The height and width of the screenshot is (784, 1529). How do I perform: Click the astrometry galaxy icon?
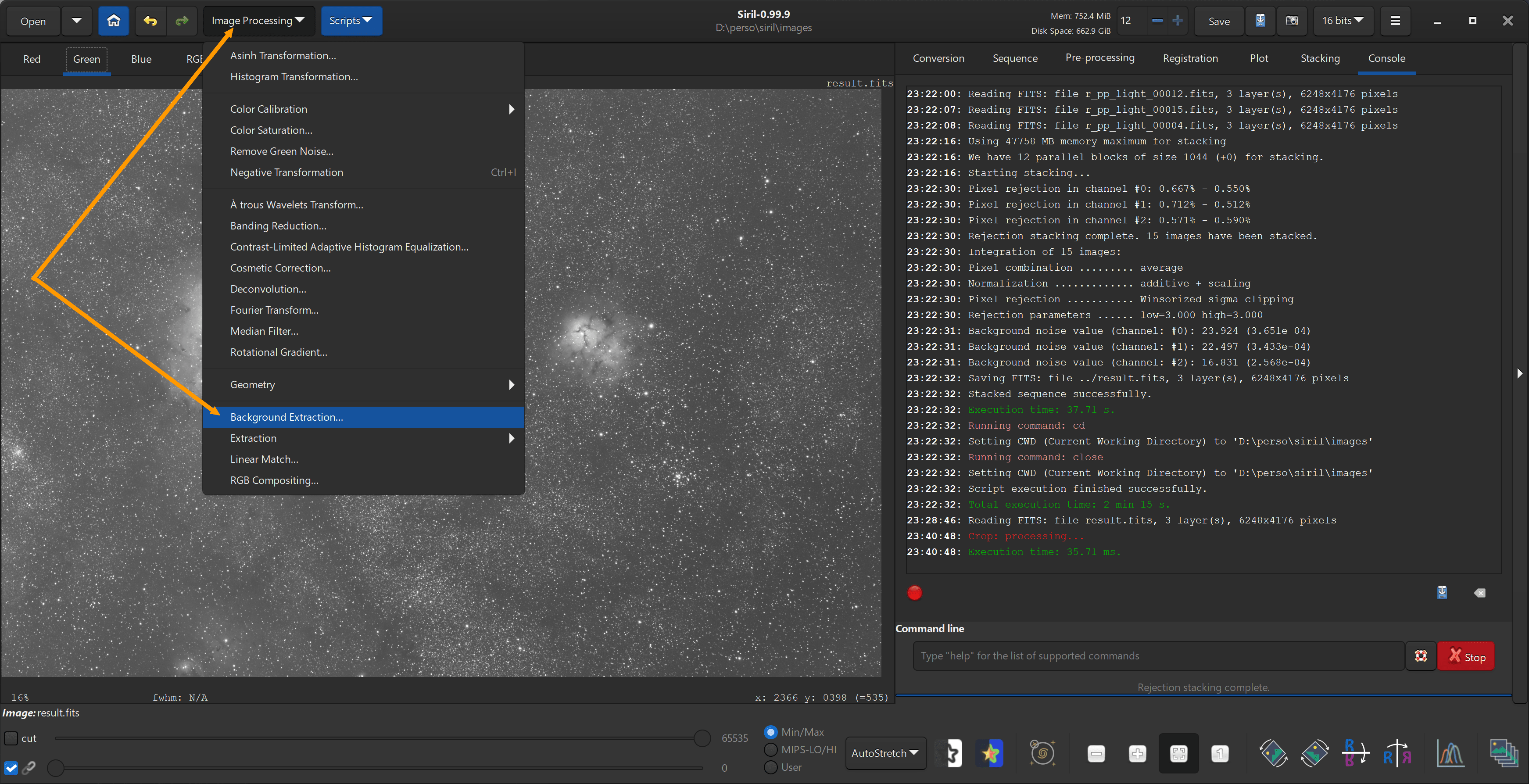coord(1042,753)
